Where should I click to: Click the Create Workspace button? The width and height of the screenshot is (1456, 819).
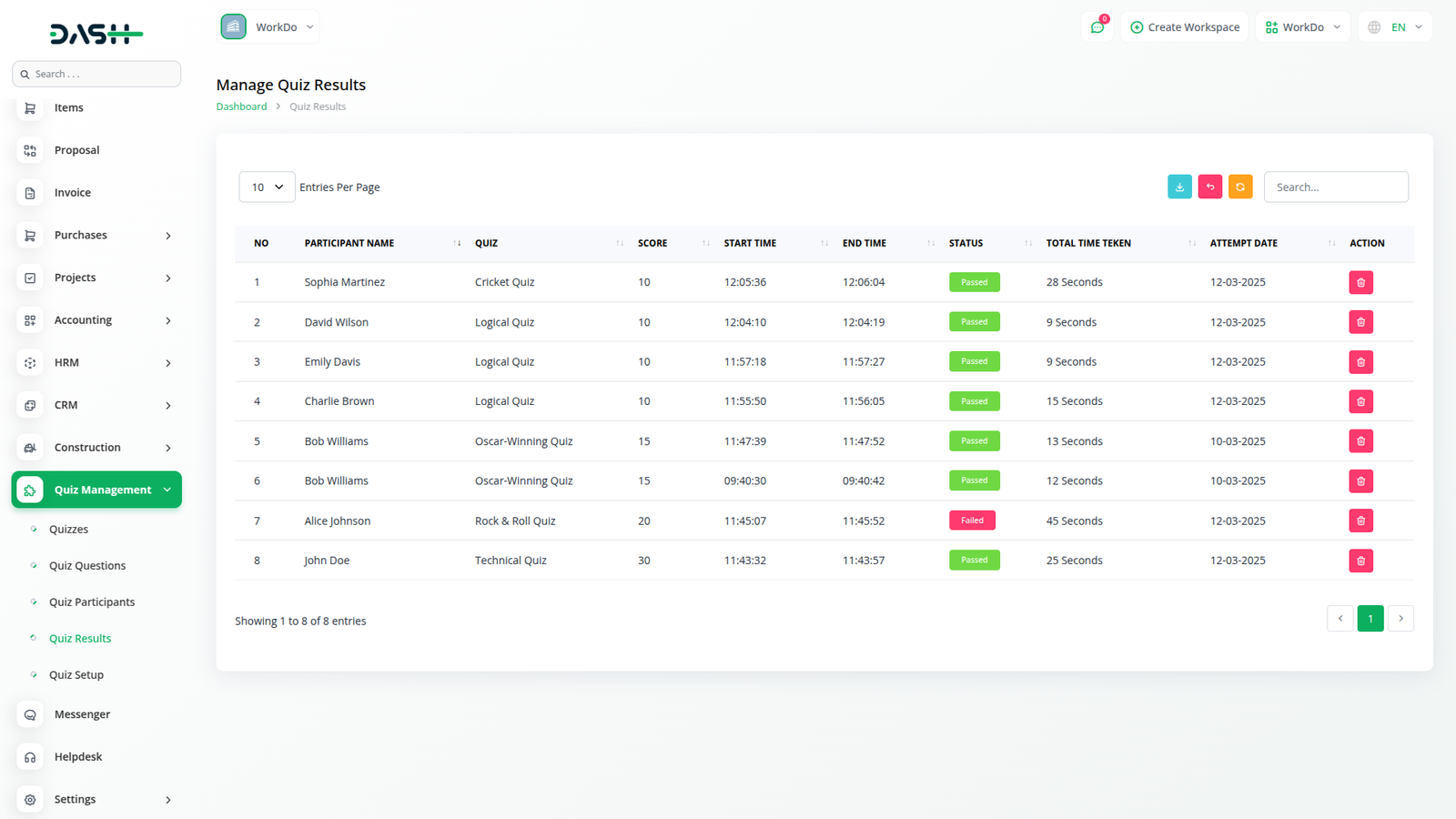[x=1185, y=27]
